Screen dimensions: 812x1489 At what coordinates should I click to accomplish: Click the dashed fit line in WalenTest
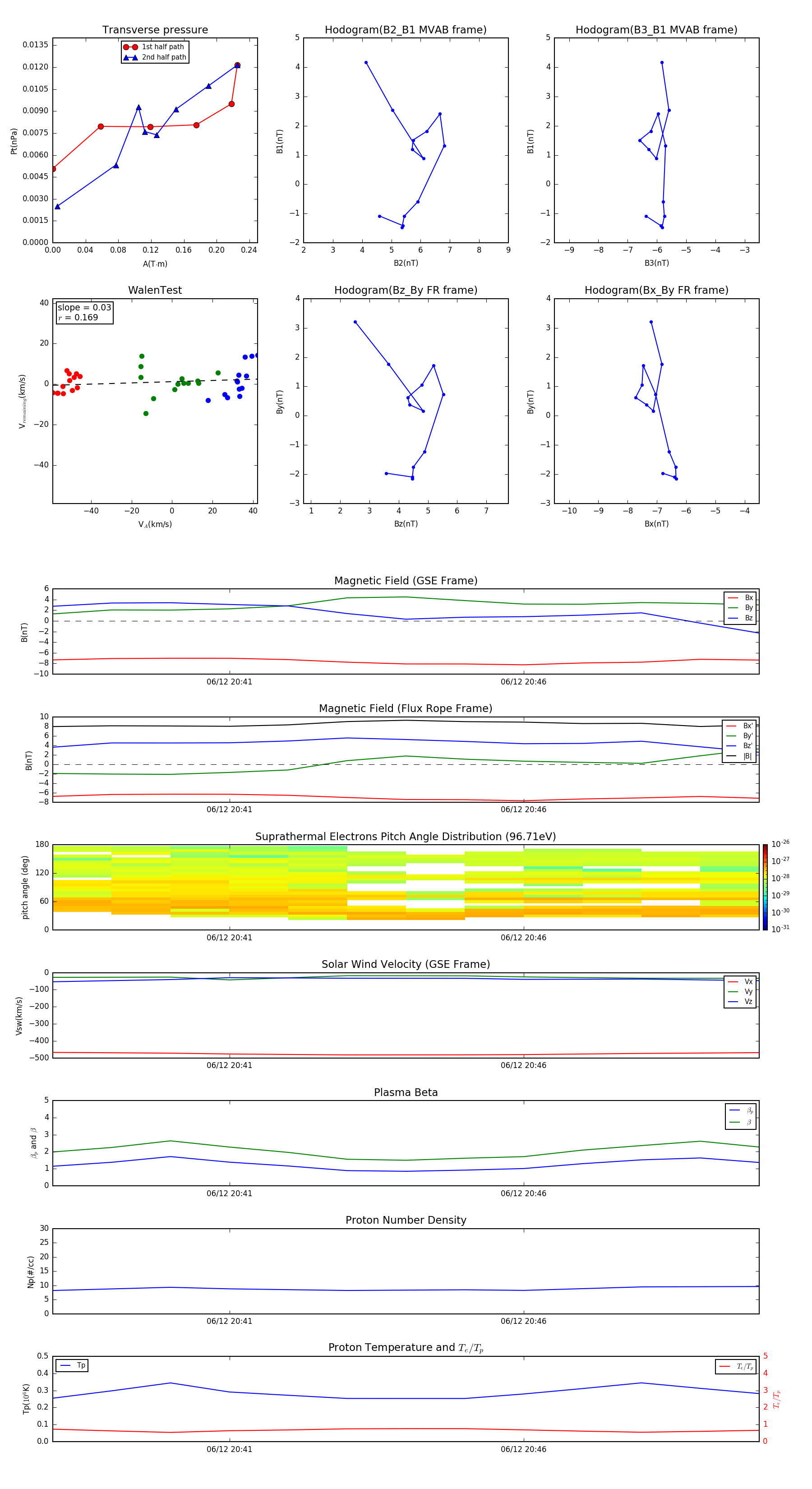[x=155, y=382]
